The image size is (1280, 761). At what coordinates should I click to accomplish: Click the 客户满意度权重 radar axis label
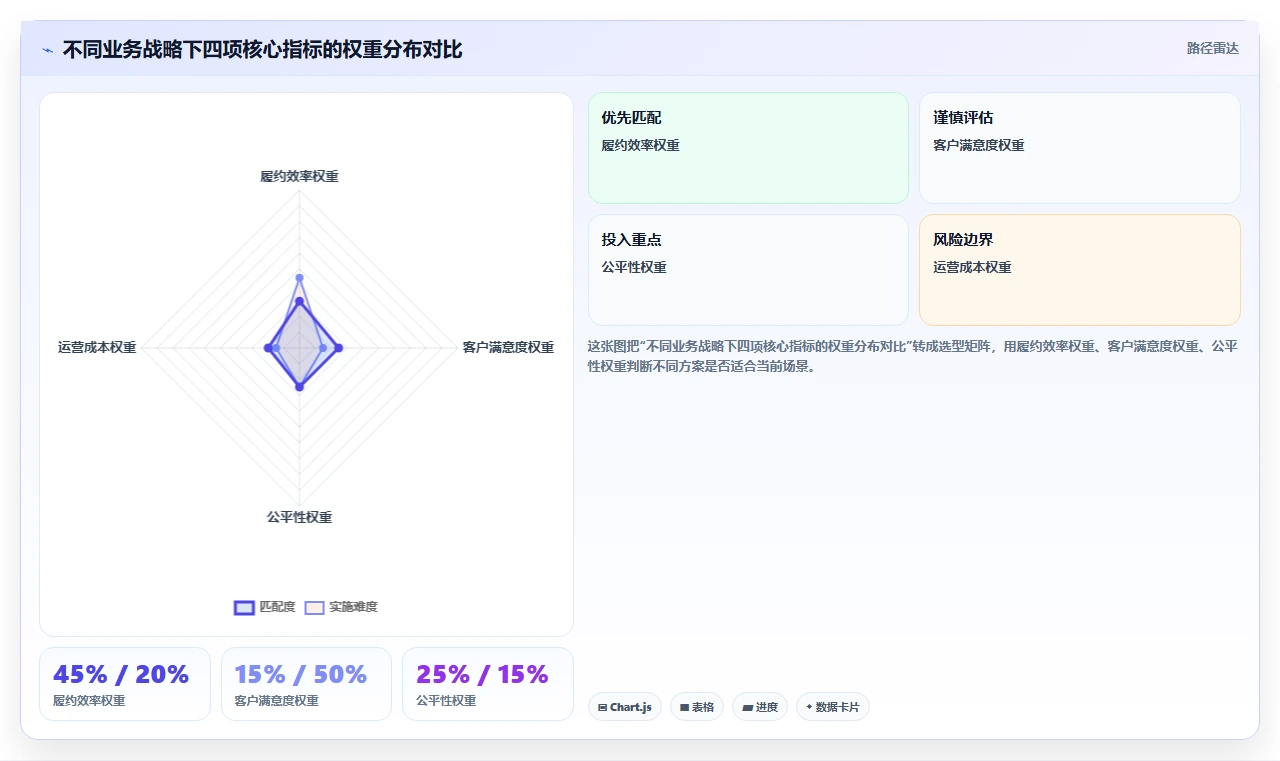coord(508,347)
